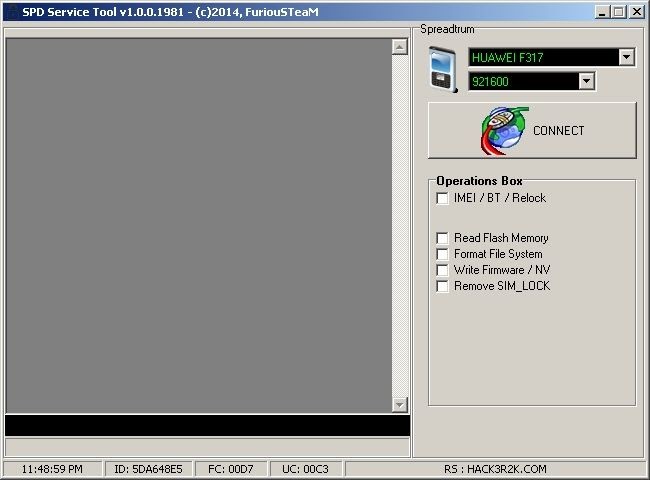Click the globe logo on CONNECT button
Screen dimensions: 650x480
coord(504,131)
